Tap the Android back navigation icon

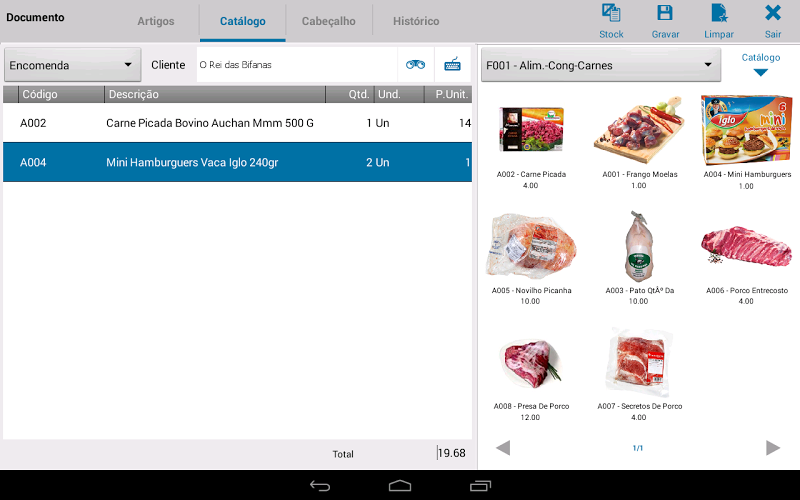(320, 486)
